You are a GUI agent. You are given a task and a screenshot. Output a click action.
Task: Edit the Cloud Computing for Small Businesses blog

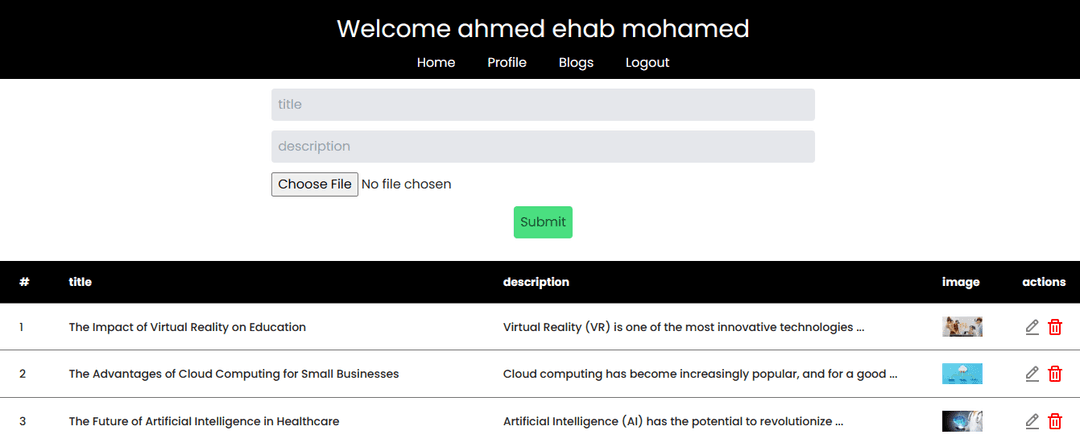[x=1032, y=374]
